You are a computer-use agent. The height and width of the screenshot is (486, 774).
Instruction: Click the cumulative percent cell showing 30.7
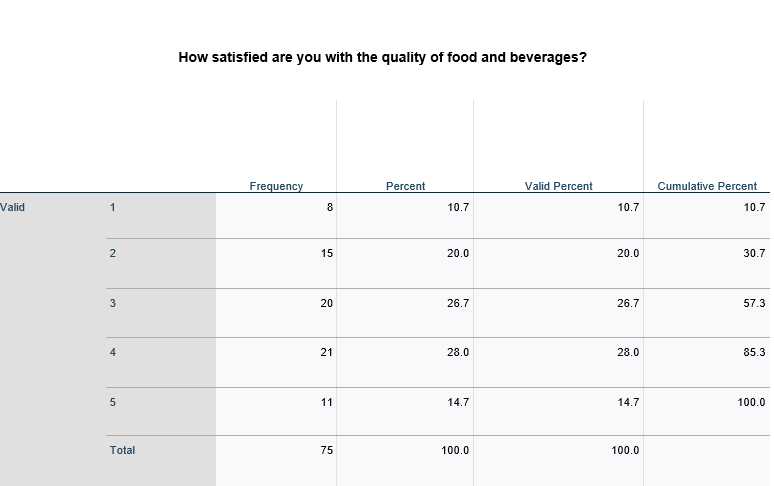pos(754,254)
